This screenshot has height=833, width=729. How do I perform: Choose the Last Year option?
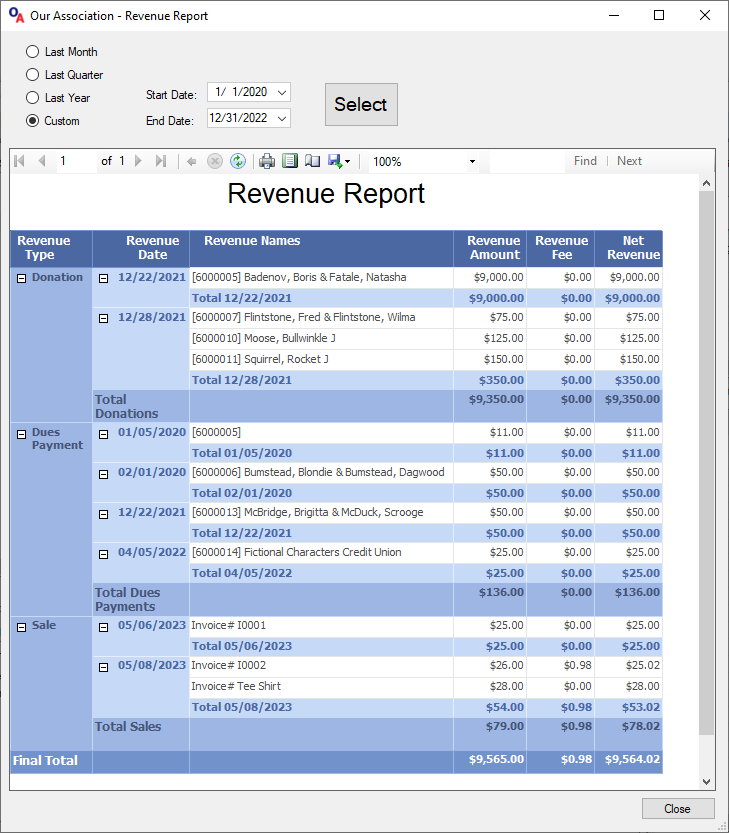pos(33,98)
